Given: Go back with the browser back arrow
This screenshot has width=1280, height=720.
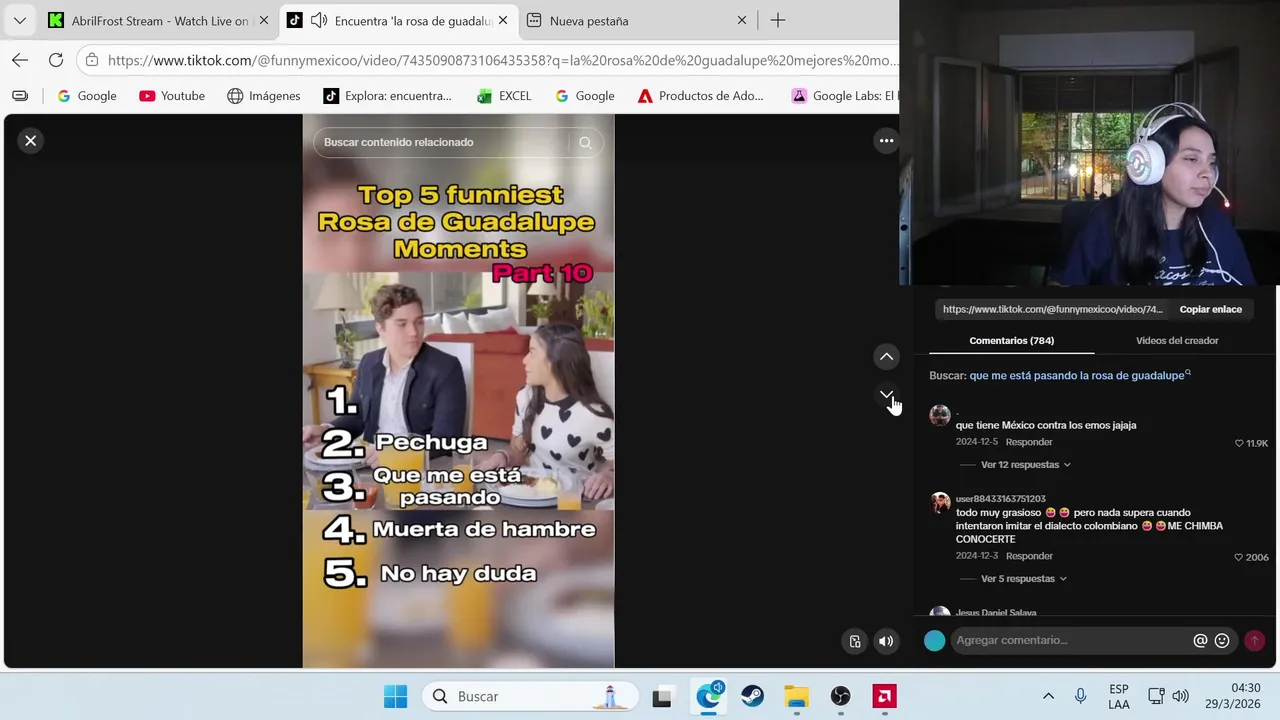Looking at the screenshot, I should coord(20,60).
